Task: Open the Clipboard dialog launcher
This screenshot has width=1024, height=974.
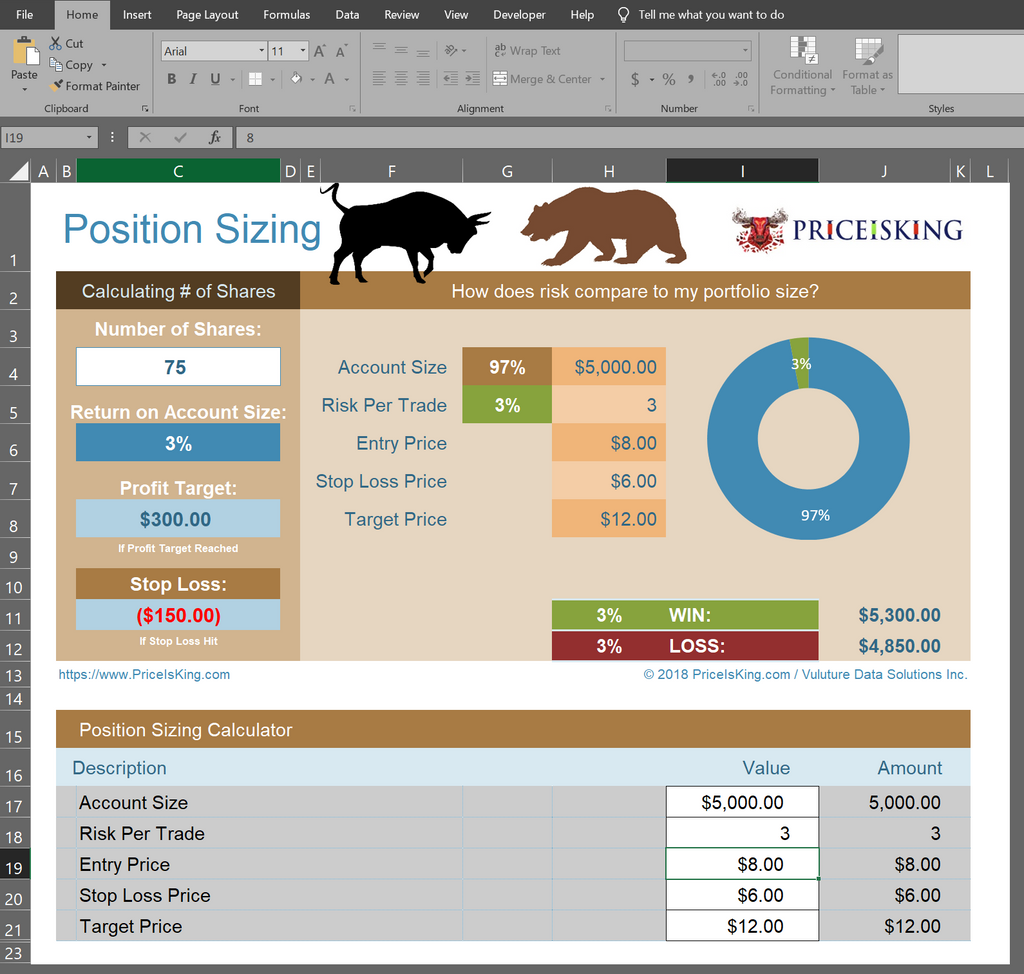Action: [x=145, y=108]
